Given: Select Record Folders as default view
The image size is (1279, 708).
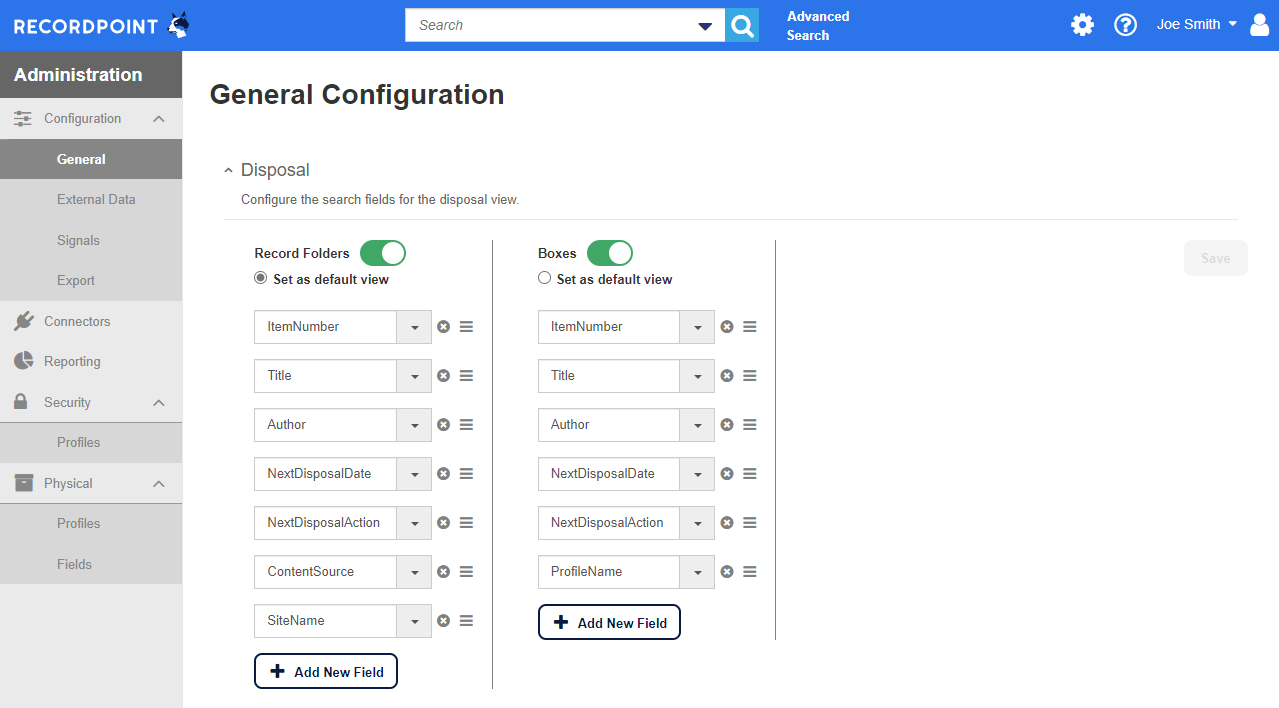Looking at the screenshot, I should point(261,278).
